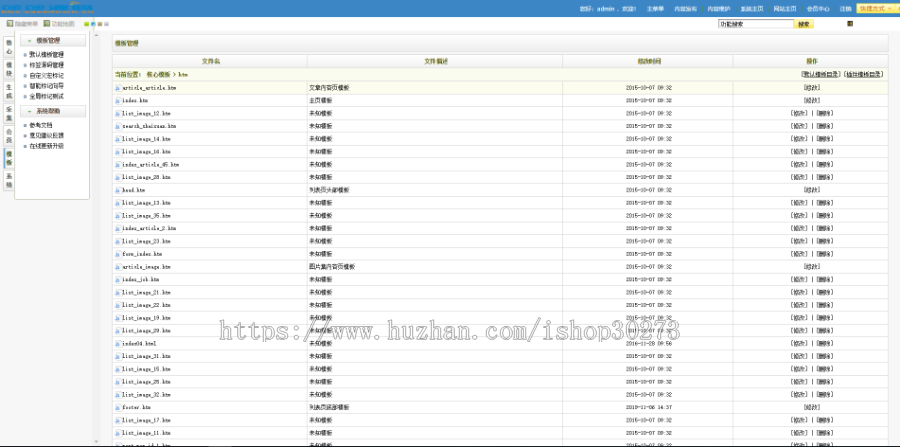The width and height of the screenshot is (900, 447).
Task: Click 删除 for list_image_12.htm
Action: tap(825, 113)
